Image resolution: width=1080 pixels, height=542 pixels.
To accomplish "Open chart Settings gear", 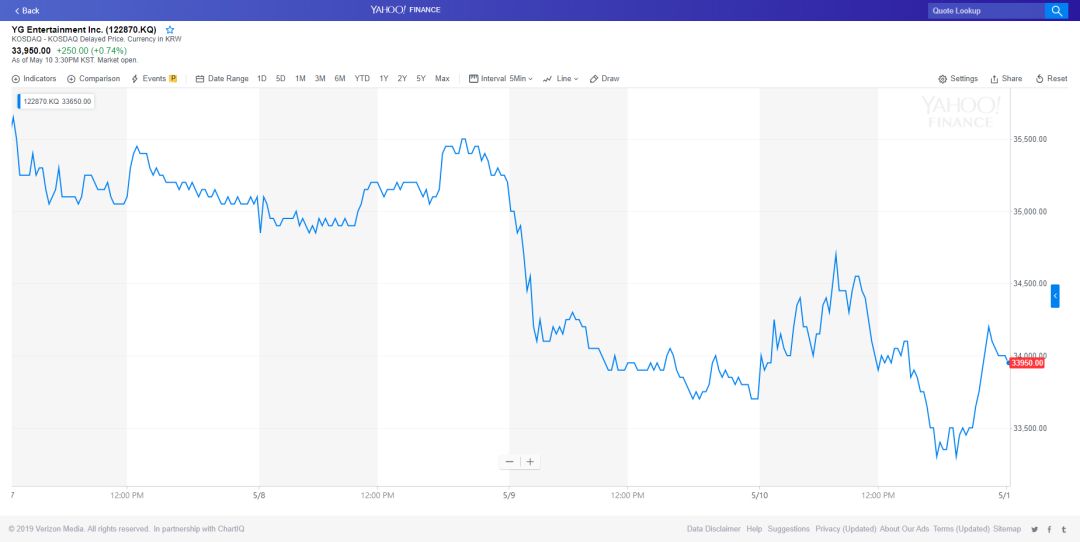I will [x=958, y=79].
